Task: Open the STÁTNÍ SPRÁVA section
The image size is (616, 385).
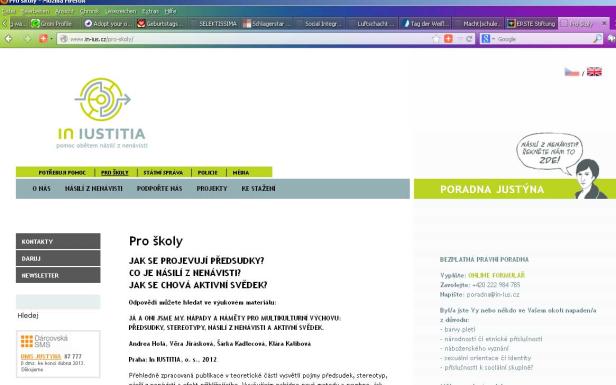Action: coord(163,172)
